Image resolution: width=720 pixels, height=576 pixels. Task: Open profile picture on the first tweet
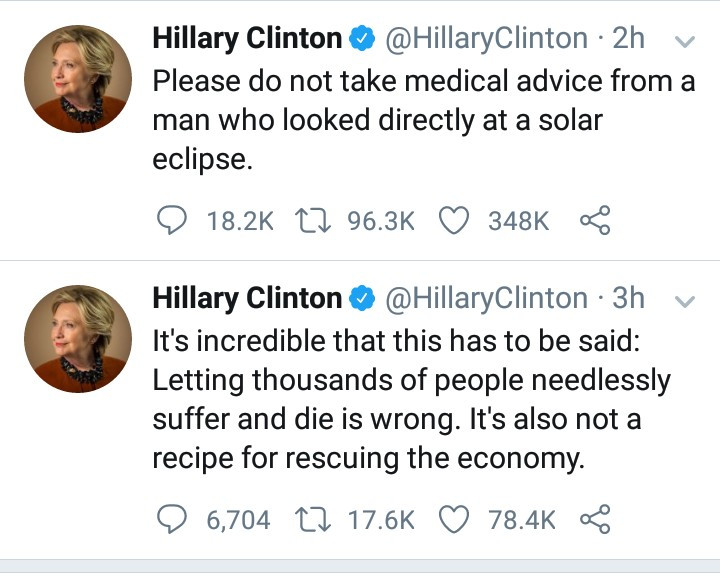tap(78, 79)
